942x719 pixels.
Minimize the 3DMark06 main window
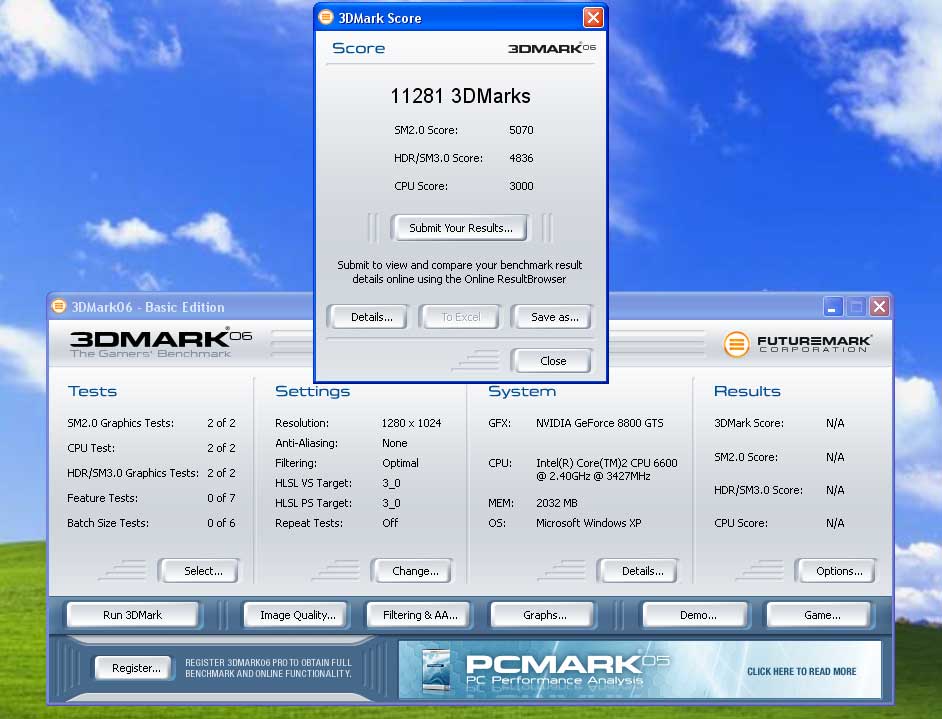click(832, 306)
